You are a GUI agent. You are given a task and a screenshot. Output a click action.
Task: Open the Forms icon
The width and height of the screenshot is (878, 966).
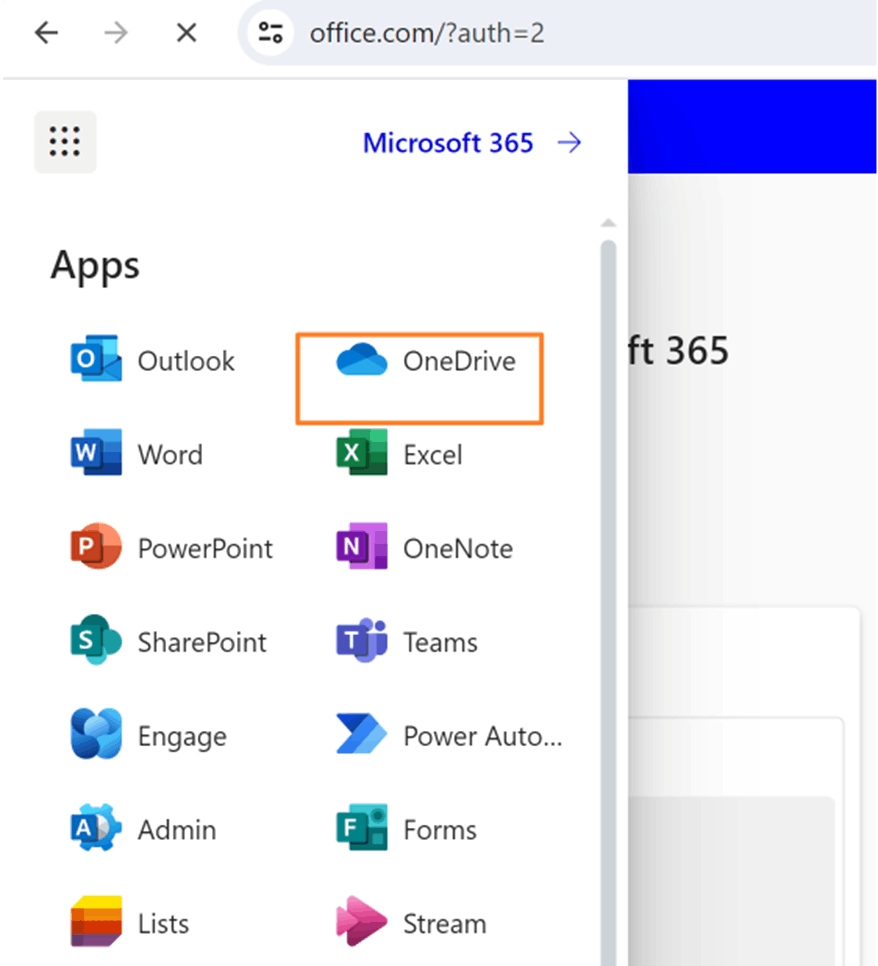click(362, 827)
